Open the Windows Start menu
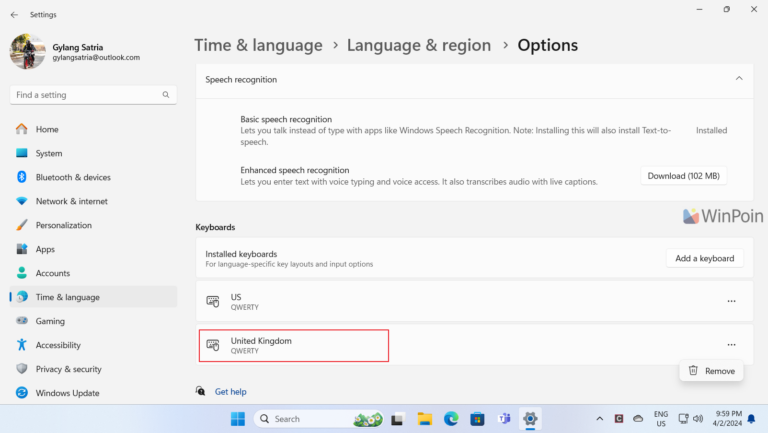This screenshot has height=433, width=768. (238, 419)
